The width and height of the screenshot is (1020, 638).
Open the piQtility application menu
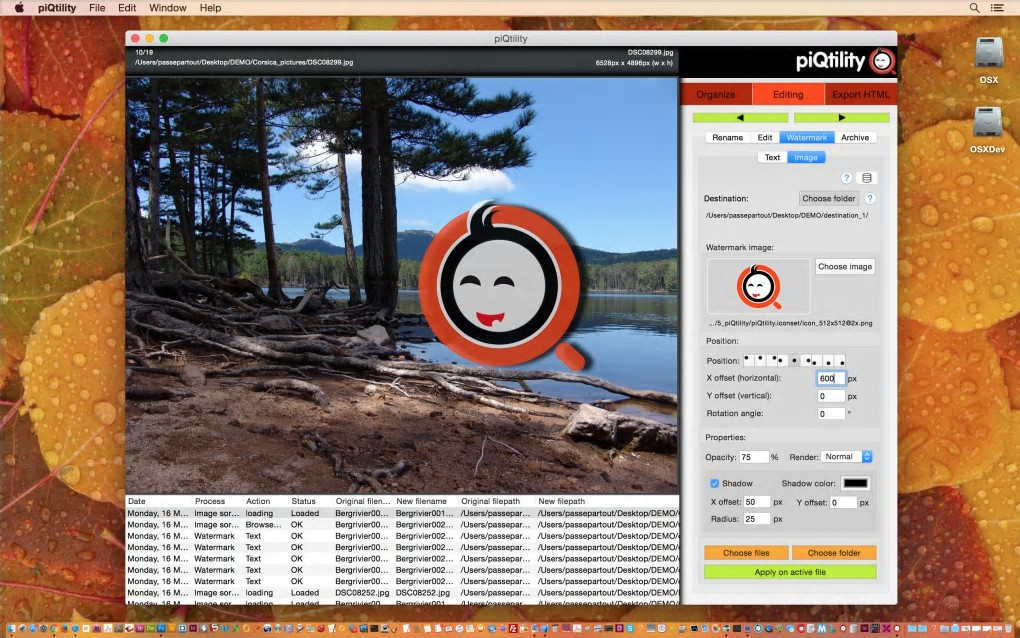click(57, 8)
